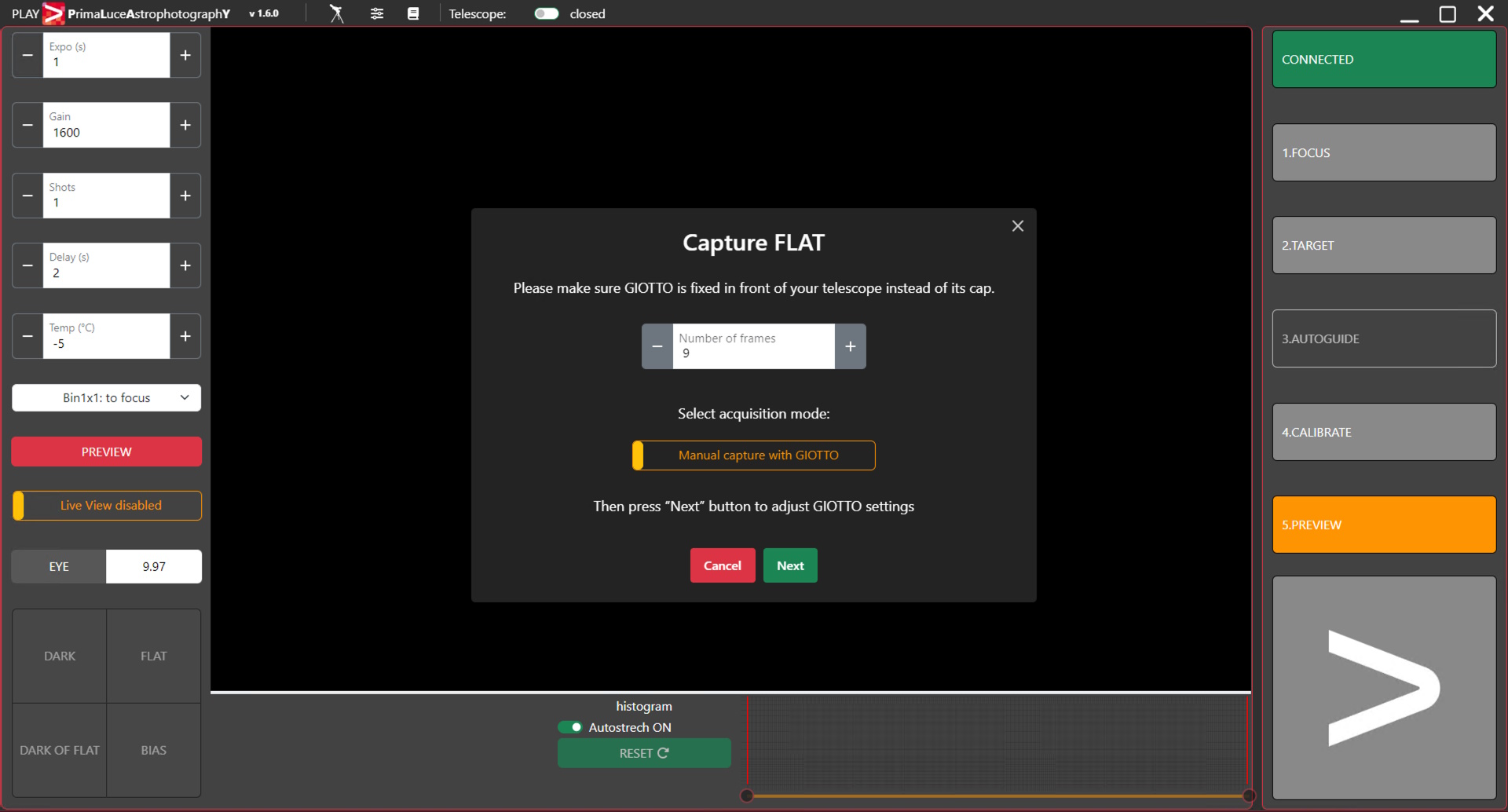Open the 2.TARGET step
Screen dimensions: 1508x812
pyautogui.click(x=1384, y=245)
